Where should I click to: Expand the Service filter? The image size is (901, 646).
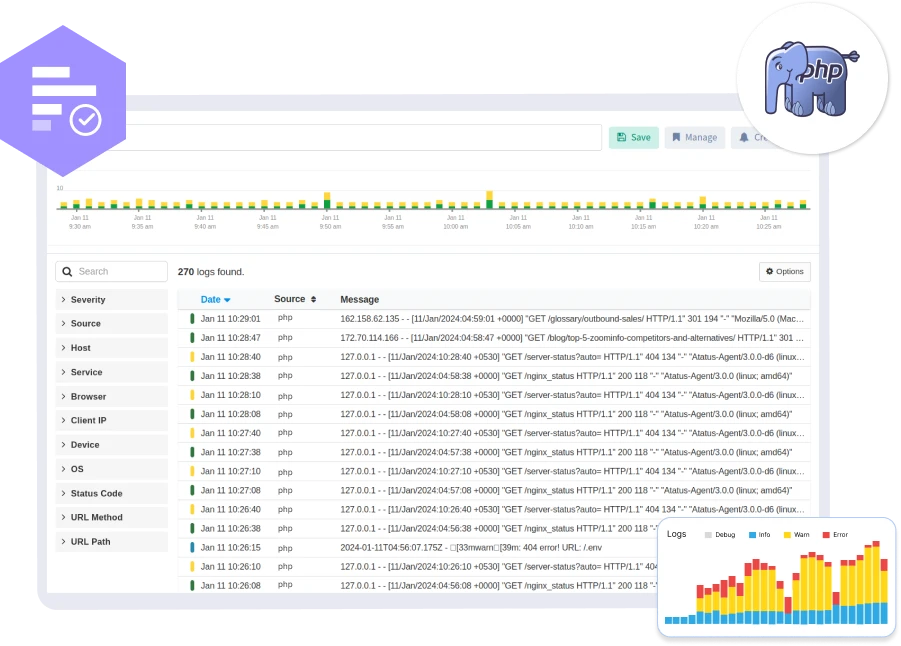[x=111, y=372]
